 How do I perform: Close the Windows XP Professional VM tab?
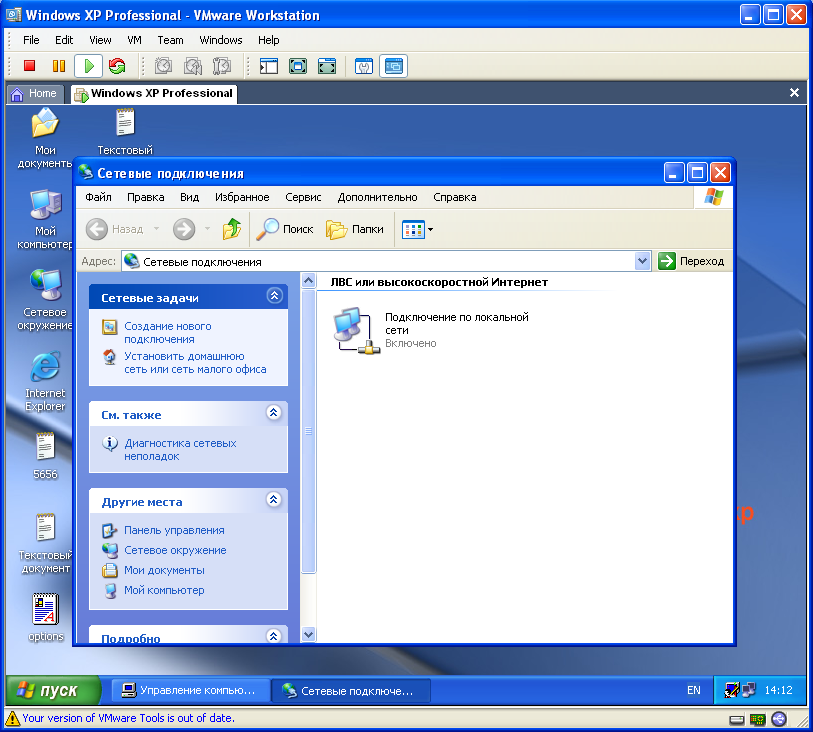pos(794,93)
